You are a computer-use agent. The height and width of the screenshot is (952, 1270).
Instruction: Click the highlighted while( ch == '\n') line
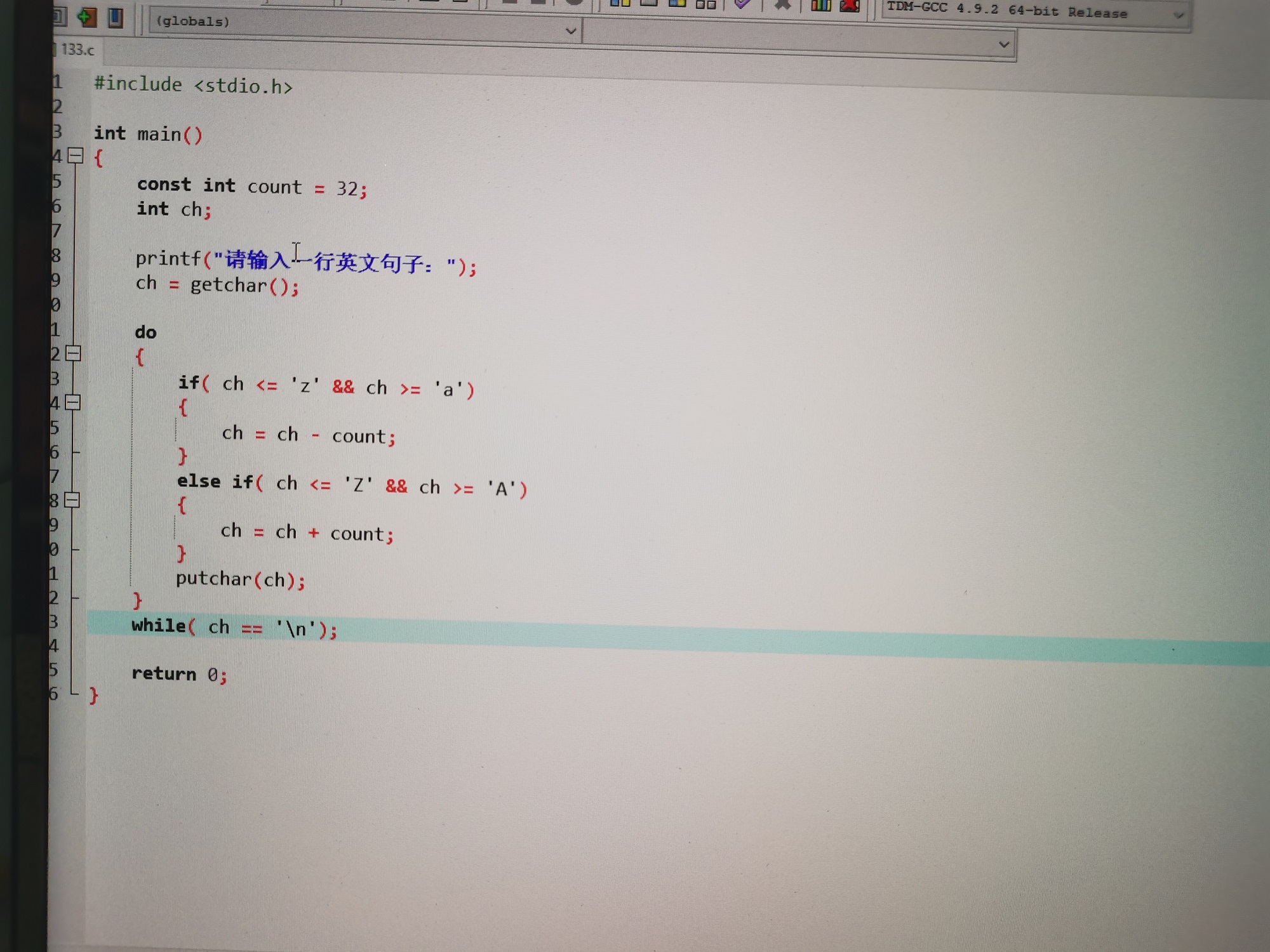pyautogui.click(x=234, y=627)
